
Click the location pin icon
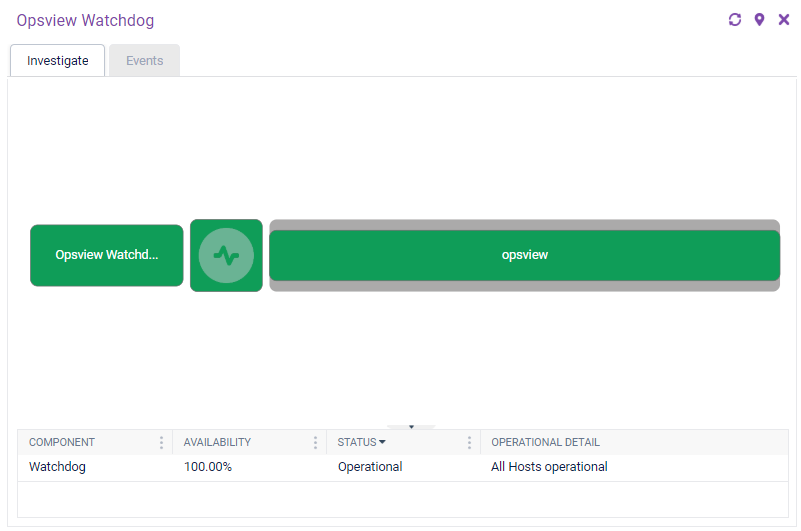tap(760, 20)
